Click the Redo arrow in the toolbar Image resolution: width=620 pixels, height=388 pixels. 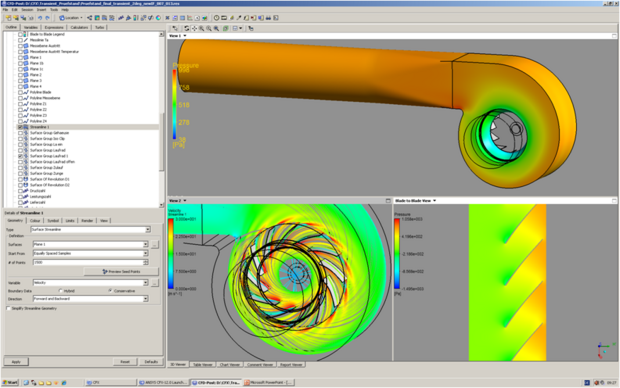[x=47, y=18]
